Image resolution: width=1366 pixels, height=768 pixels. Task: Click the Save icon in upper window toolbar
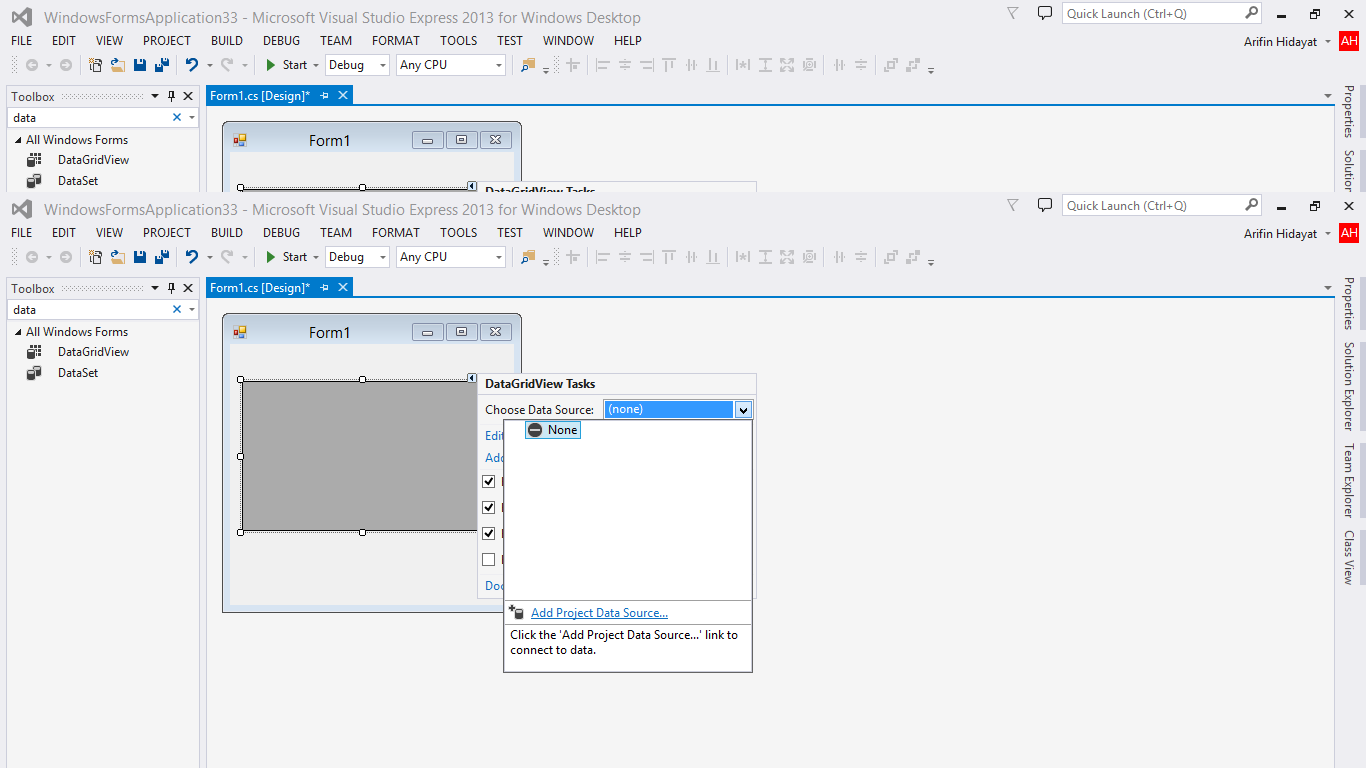click(x=140, y=65)
